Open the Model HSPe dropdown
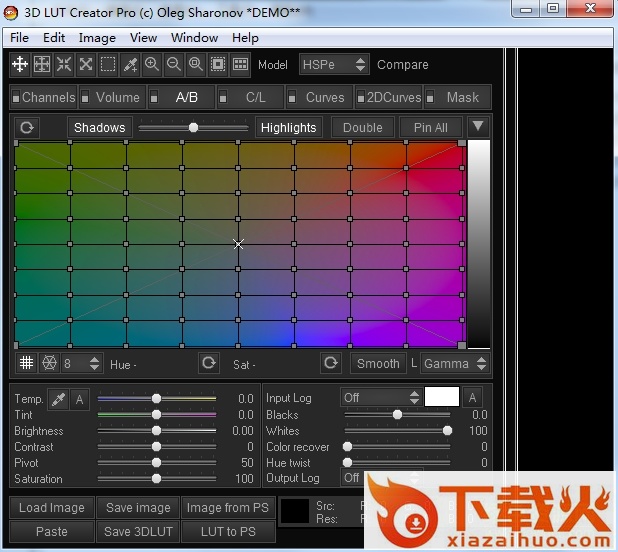 click(334, 64)
